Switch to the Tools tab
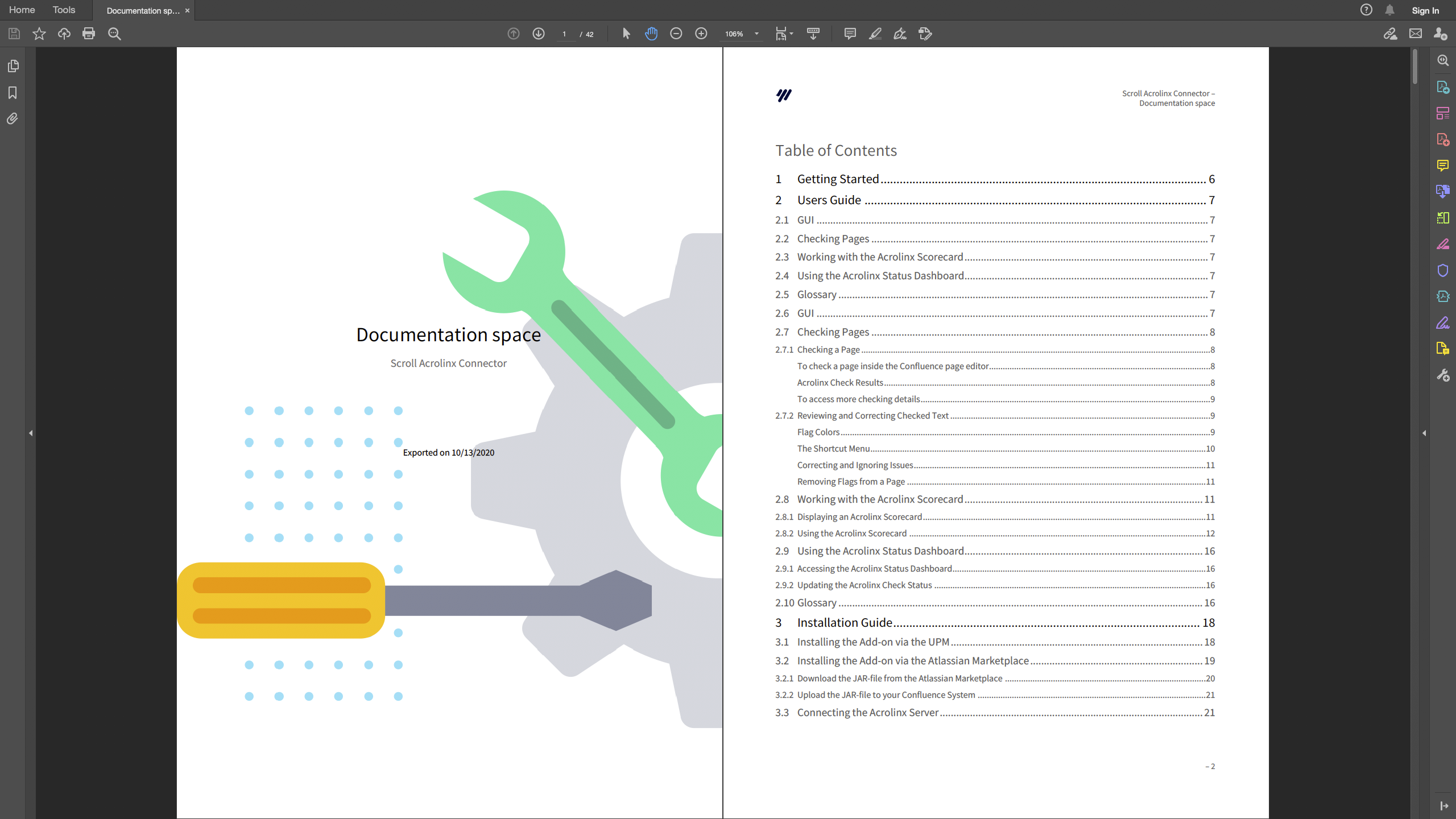The height and width of the screenshot is (819, 1456). [x=64, y=10]
